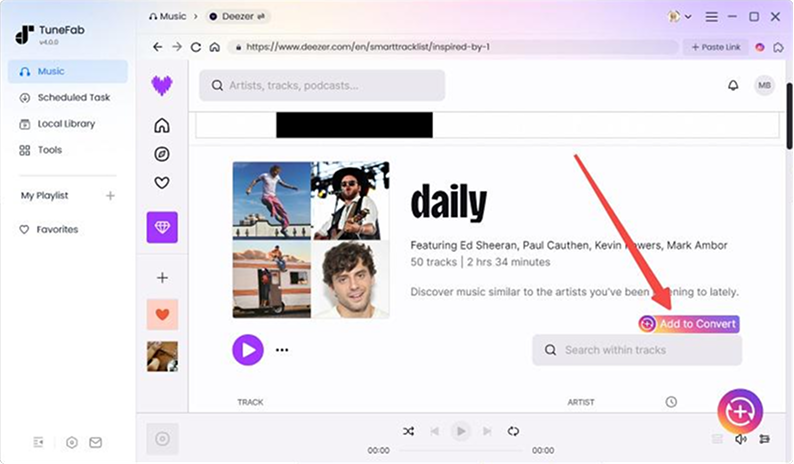
Task: Add a new playlist with plus icon
Action: click(x=110, y=196)
